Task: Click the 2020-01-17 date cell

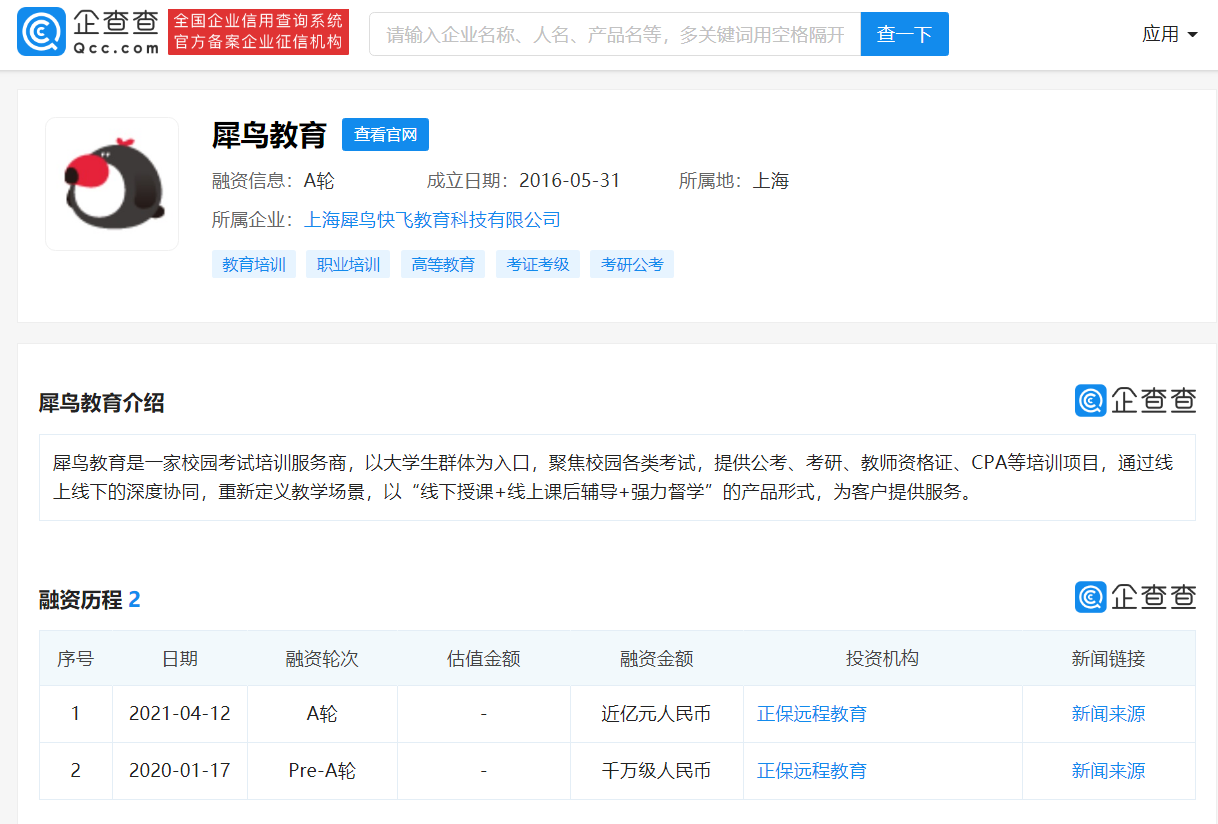Action: click(x=180, y=771)
